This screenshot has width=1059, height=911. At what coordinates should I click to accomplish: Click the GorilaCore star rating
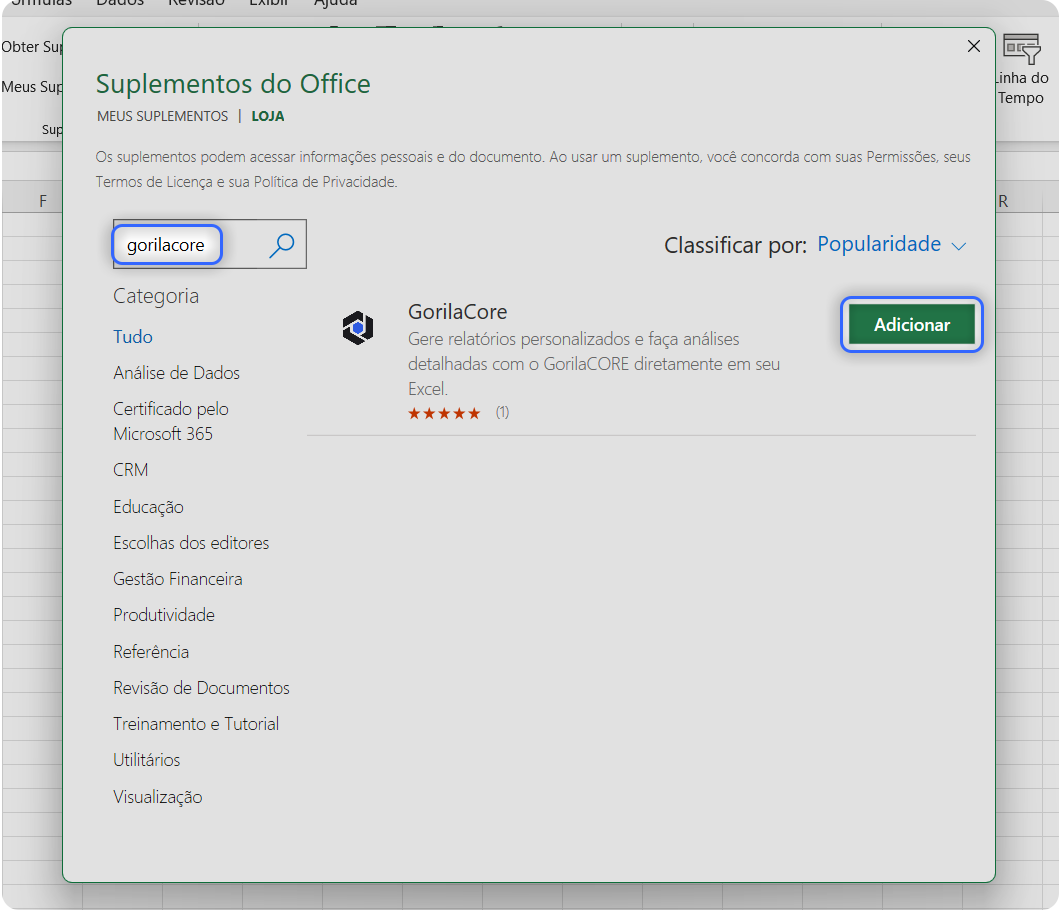coord(444,413)
